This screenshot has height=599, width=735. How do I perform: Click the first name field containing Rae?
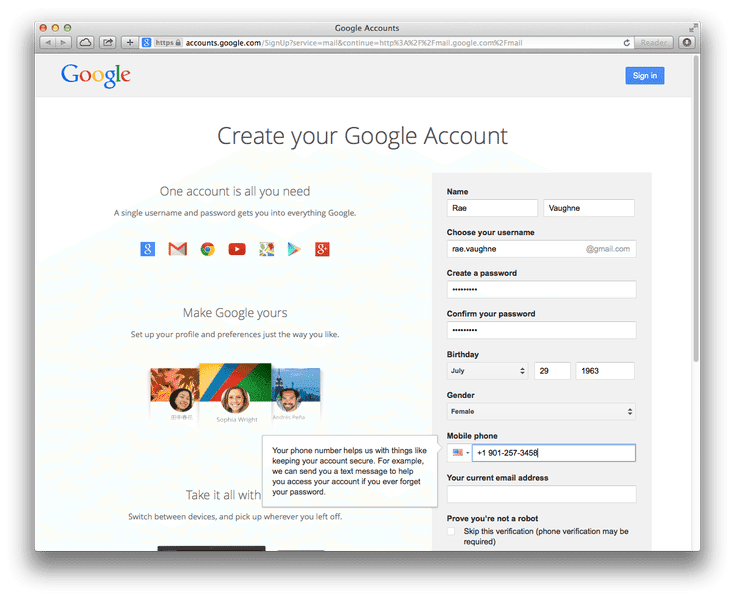tap(492, 208)
